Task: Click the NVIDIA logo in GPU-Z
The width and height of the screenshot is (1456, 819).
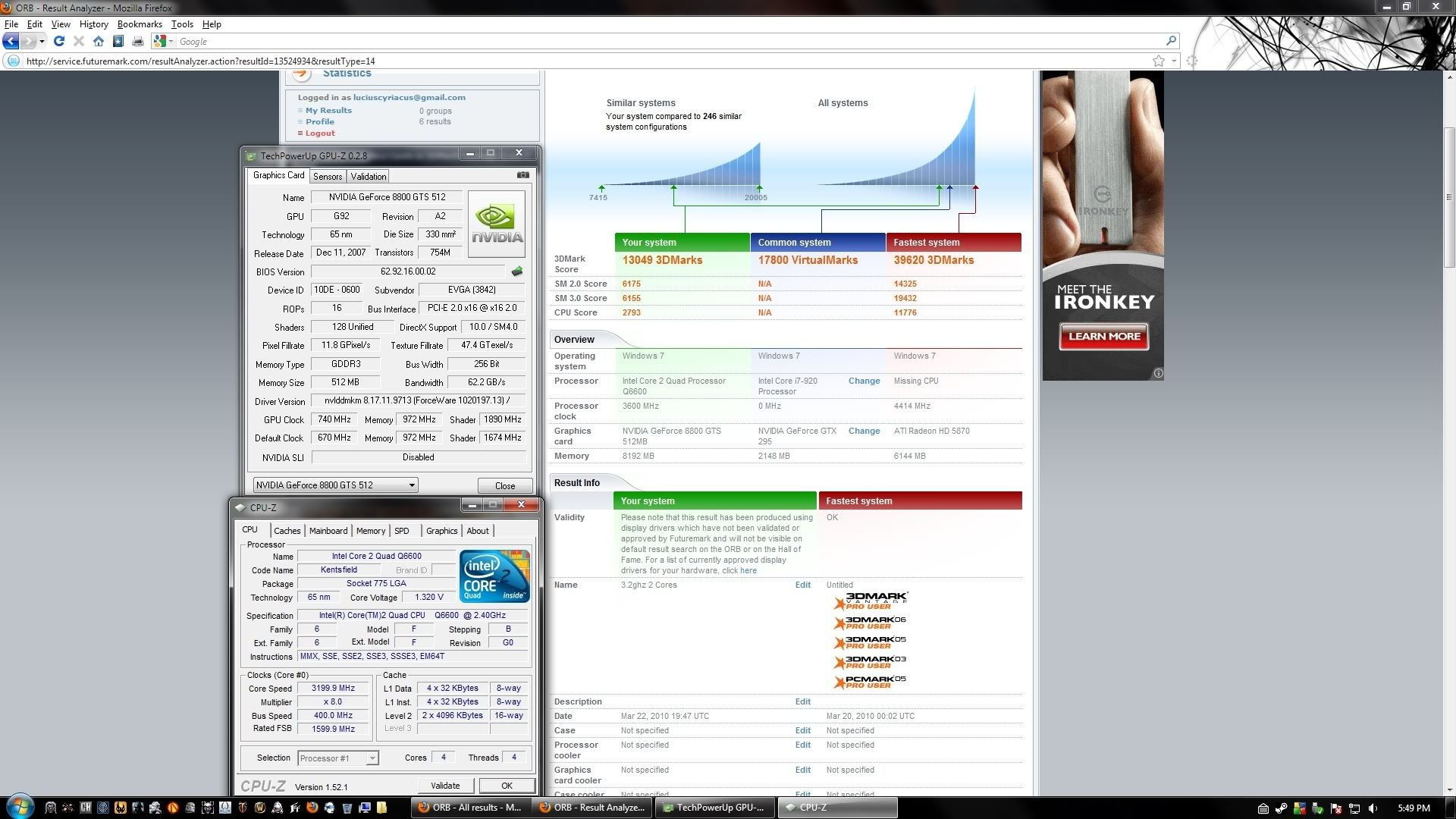Action: 497,224
